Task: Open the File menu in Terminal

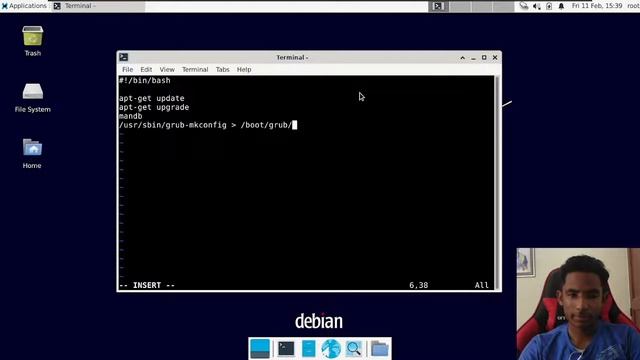Action: tap(127, 69)
